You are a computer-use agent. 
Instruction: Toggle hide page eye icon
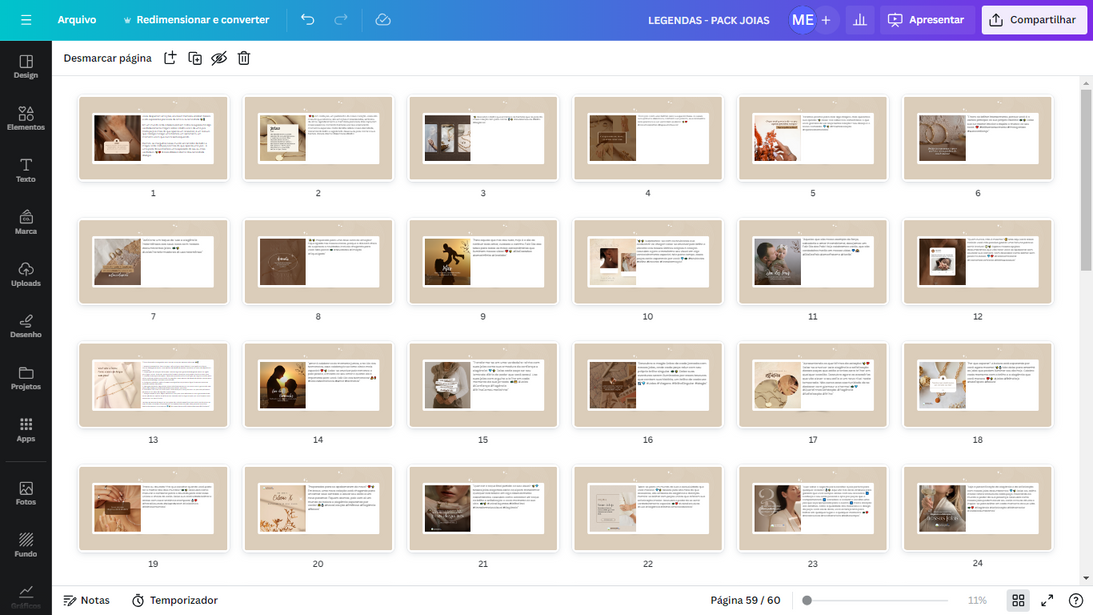pos(219,58)
